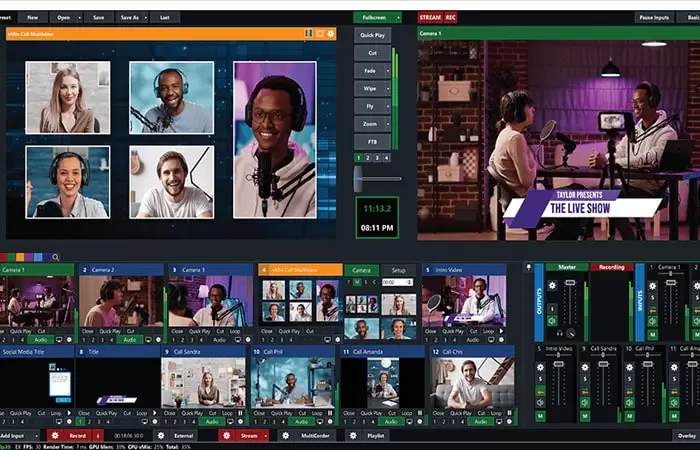The image size is (700, 450).
Task: Expand the Fade transition dropdown
Action: pyautogui.click(x=388, y=71)
